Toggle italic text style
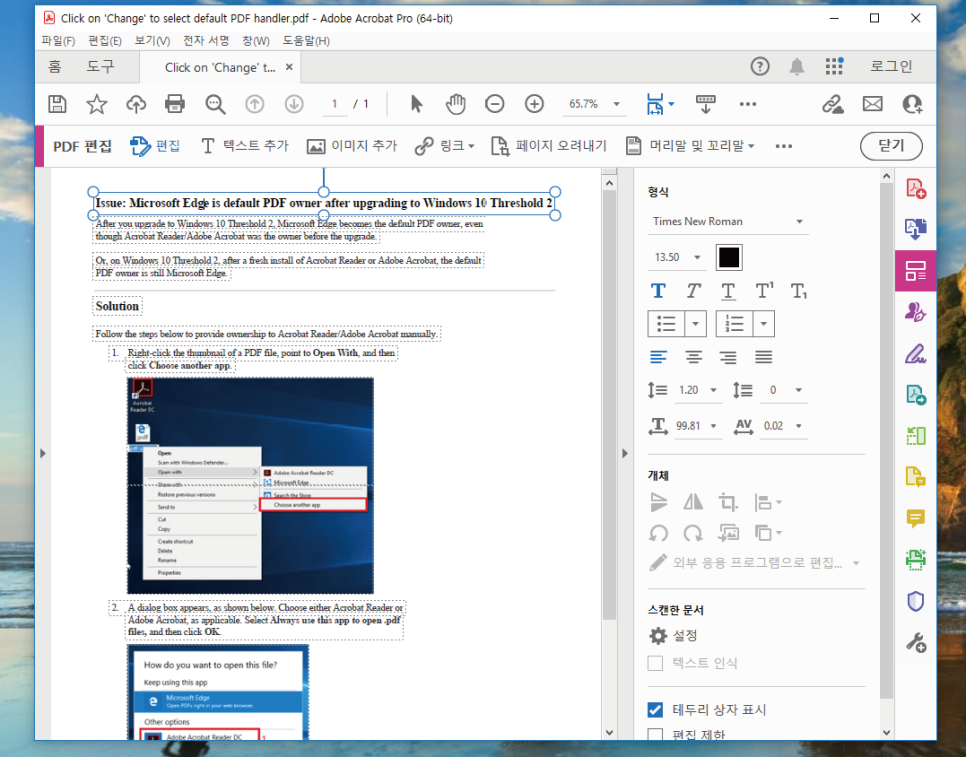The image size is (966, 757). (x=693, y=291)
